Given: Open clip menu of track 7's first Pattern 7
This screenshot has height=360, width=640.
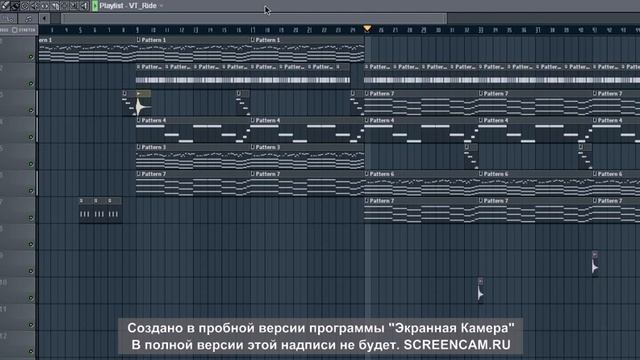Looking at the screenshot, I should coord(367,201).
